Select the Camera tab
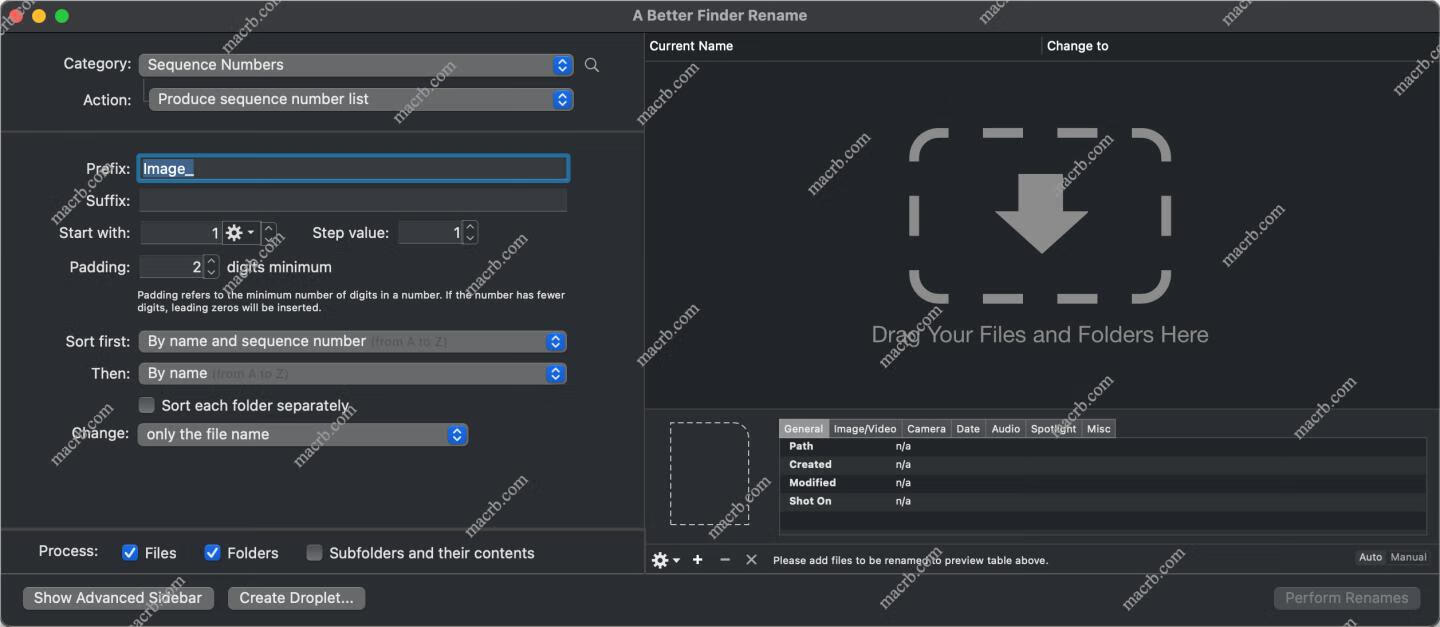Image resolution: width=1440 pixels, height=627 pixels. 926,428
